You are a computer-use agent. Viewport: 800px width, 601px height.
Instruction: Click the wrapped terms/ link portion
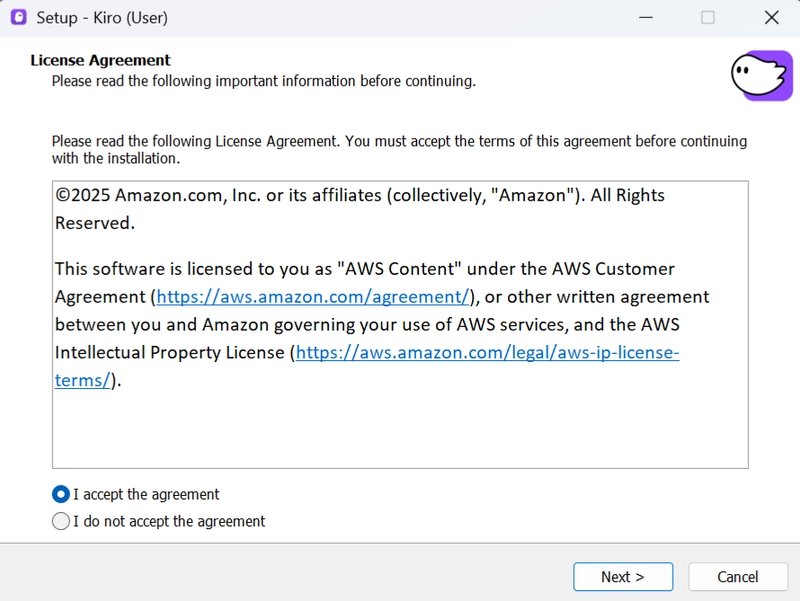82,380
